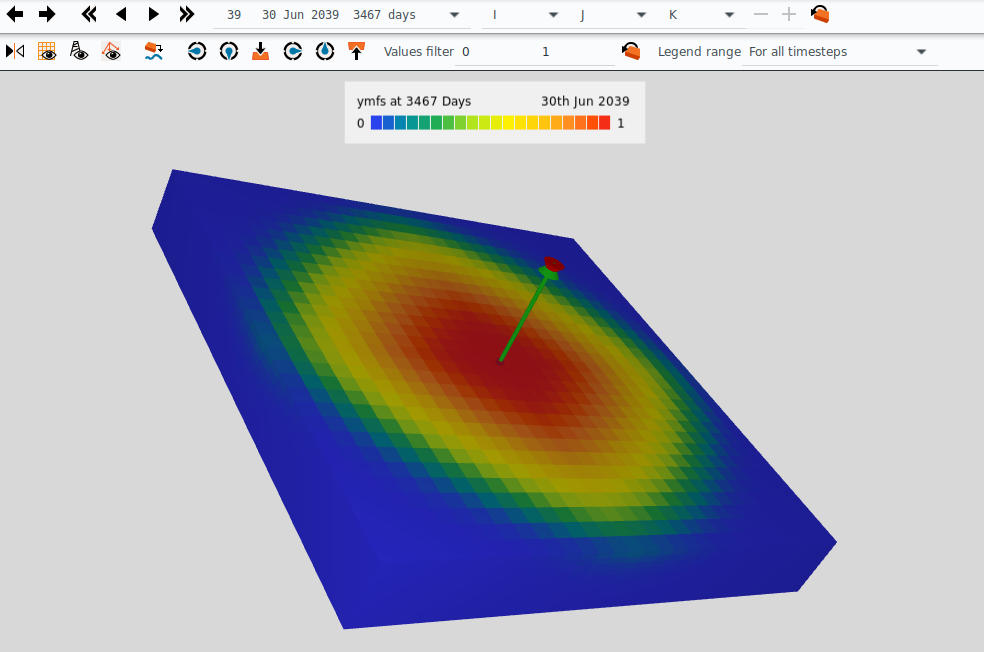Select the view from top download-arrow icon
Viewport: 984px width, 652px height.
tap(260, 51)
